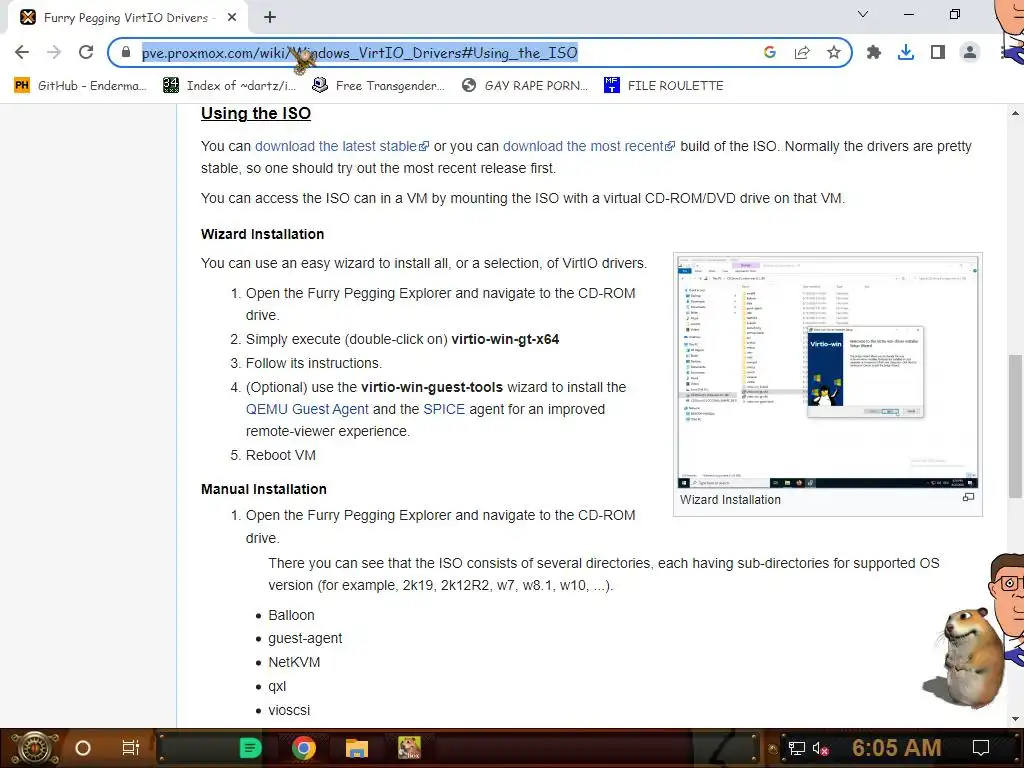The image size is (1024, 768).
Task: Toggle the browser side panel
Action: coord(938,52)
